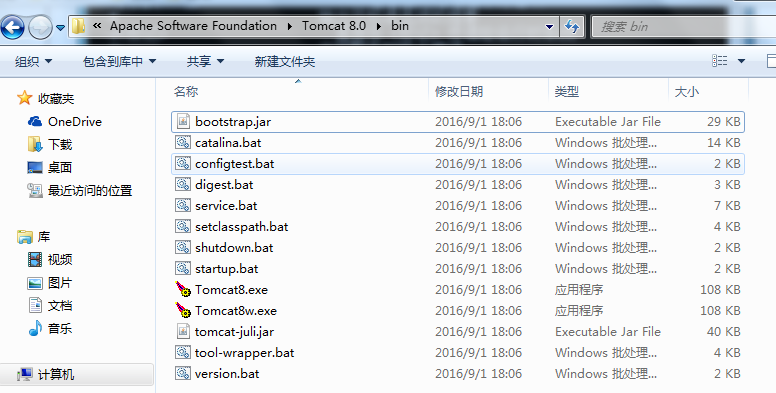Select 收藏夹 star icon in sidebar

click(24, 98)
